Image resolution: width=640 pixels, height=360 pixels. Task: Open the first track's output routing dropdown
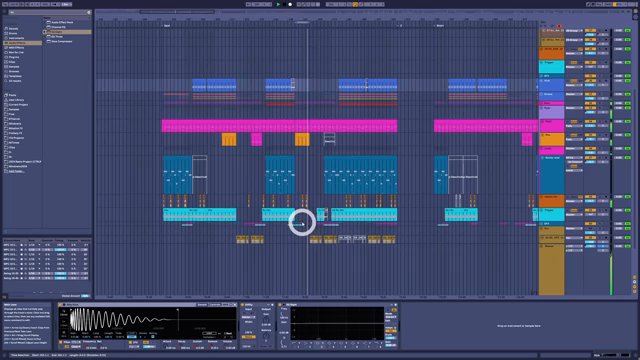(574, 31)
